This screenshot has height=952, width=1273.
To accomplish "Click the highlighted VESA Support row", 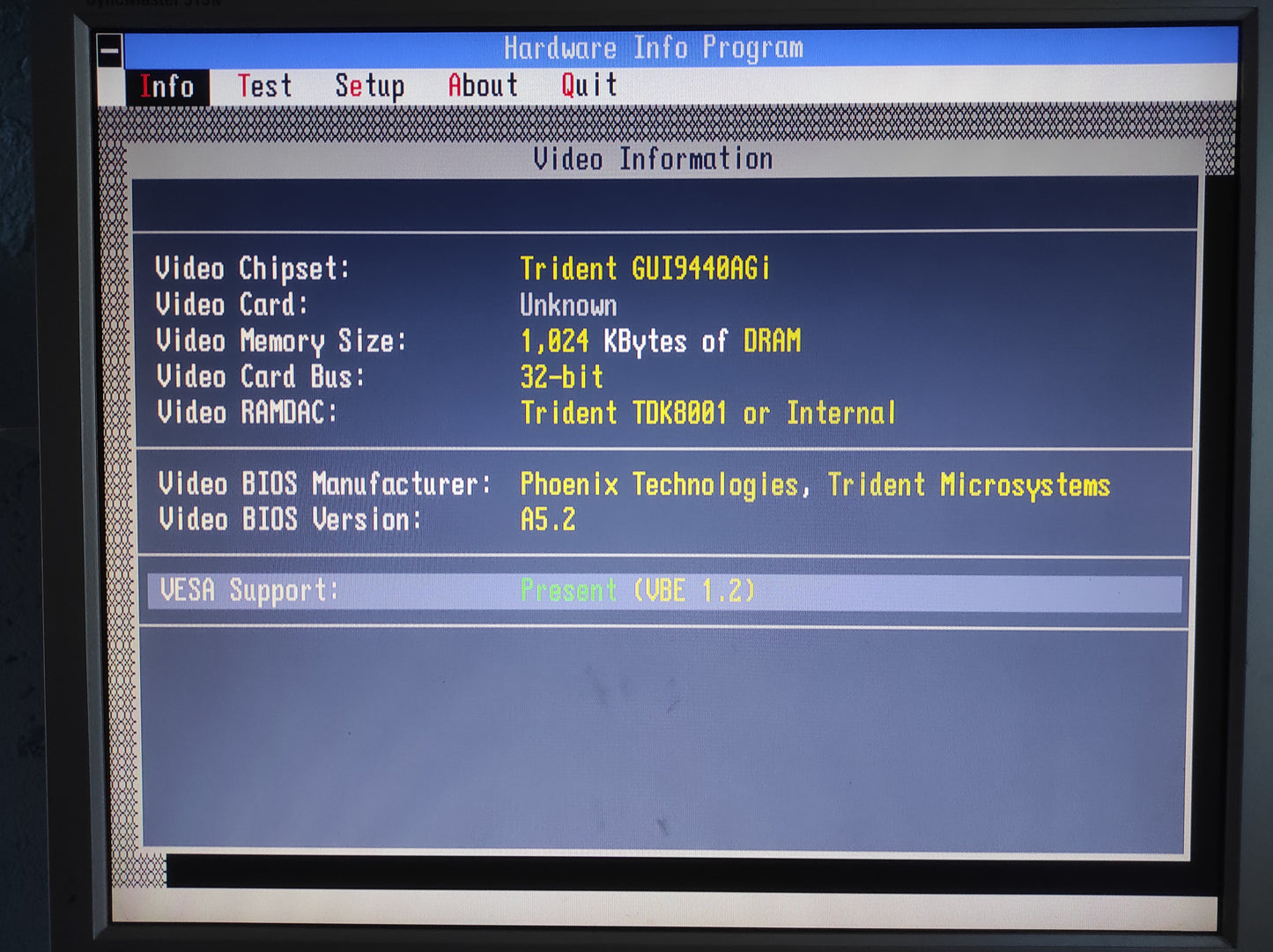I will 664,591.
